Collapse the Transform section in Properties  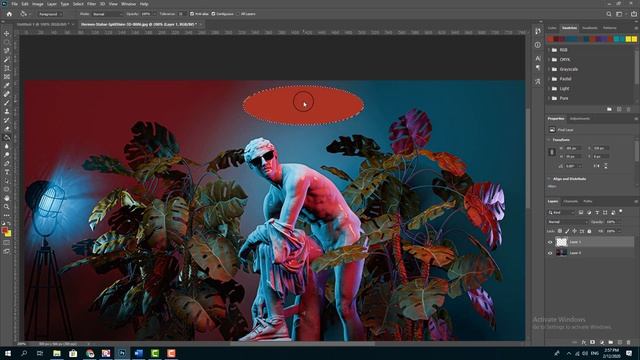[x=549, y=140]
